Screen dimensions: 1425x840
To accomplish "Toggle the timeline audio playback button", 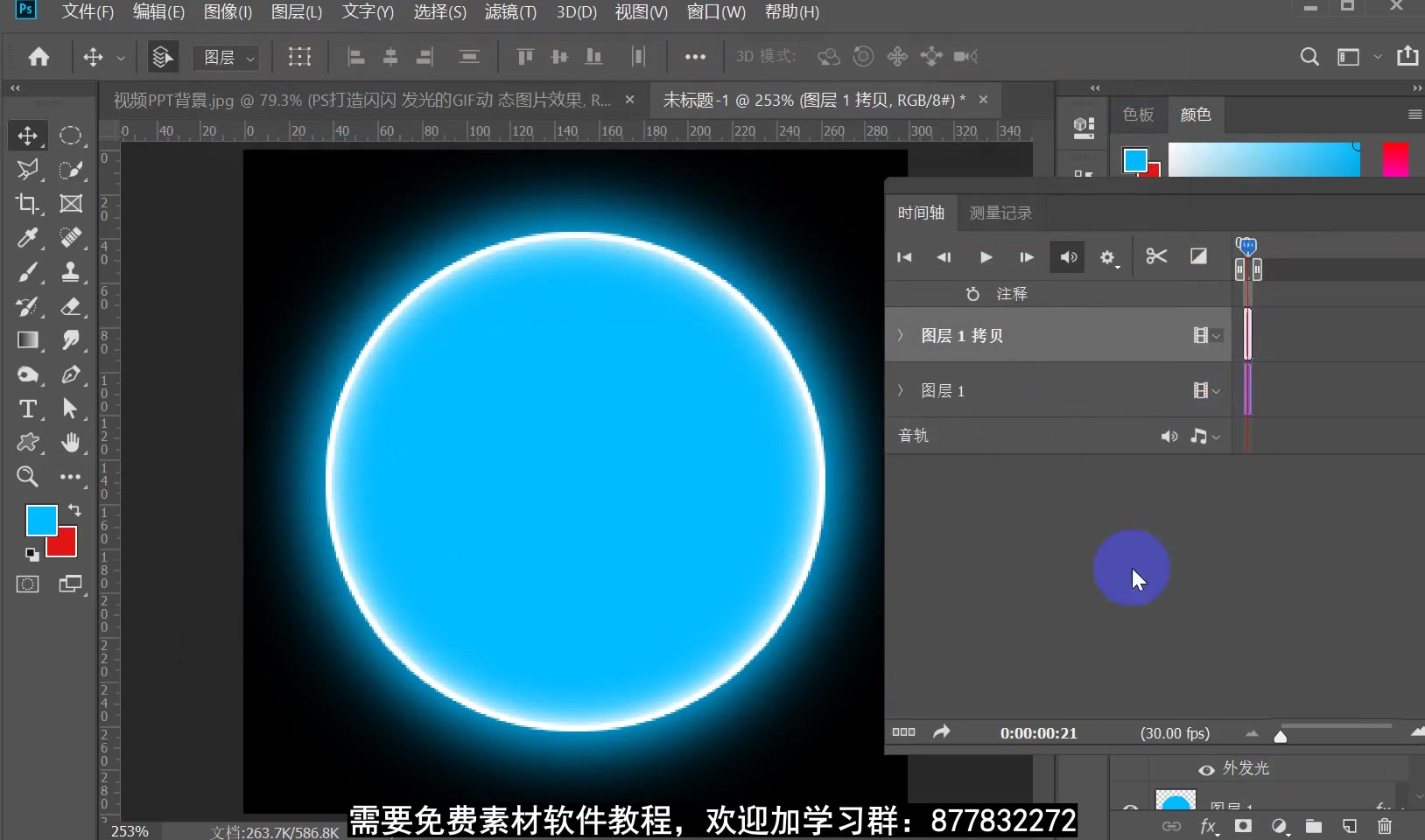I will pos(1067,257).
